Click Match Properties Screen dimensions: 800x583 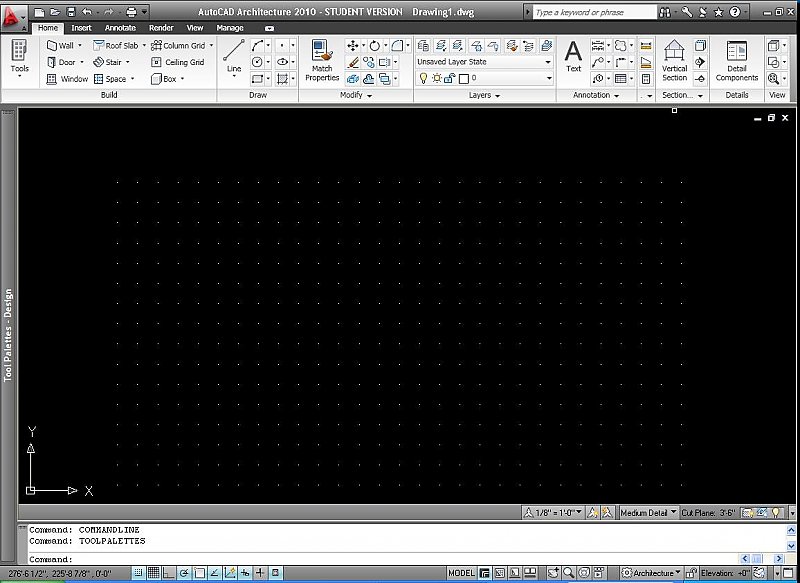[322, 61]
